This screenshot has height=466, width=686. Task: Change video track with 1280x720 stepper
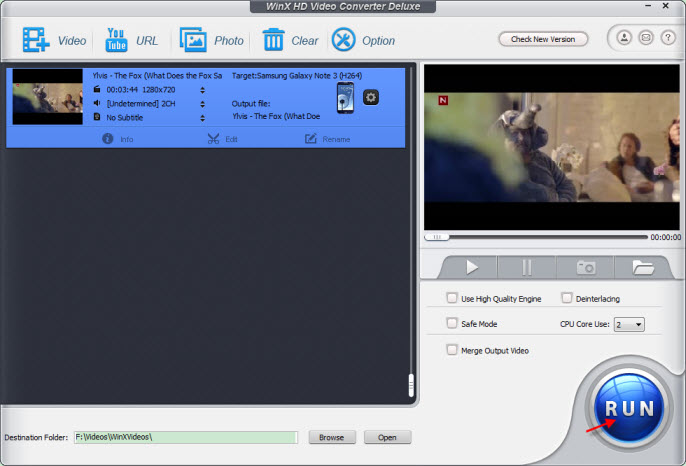202,90
